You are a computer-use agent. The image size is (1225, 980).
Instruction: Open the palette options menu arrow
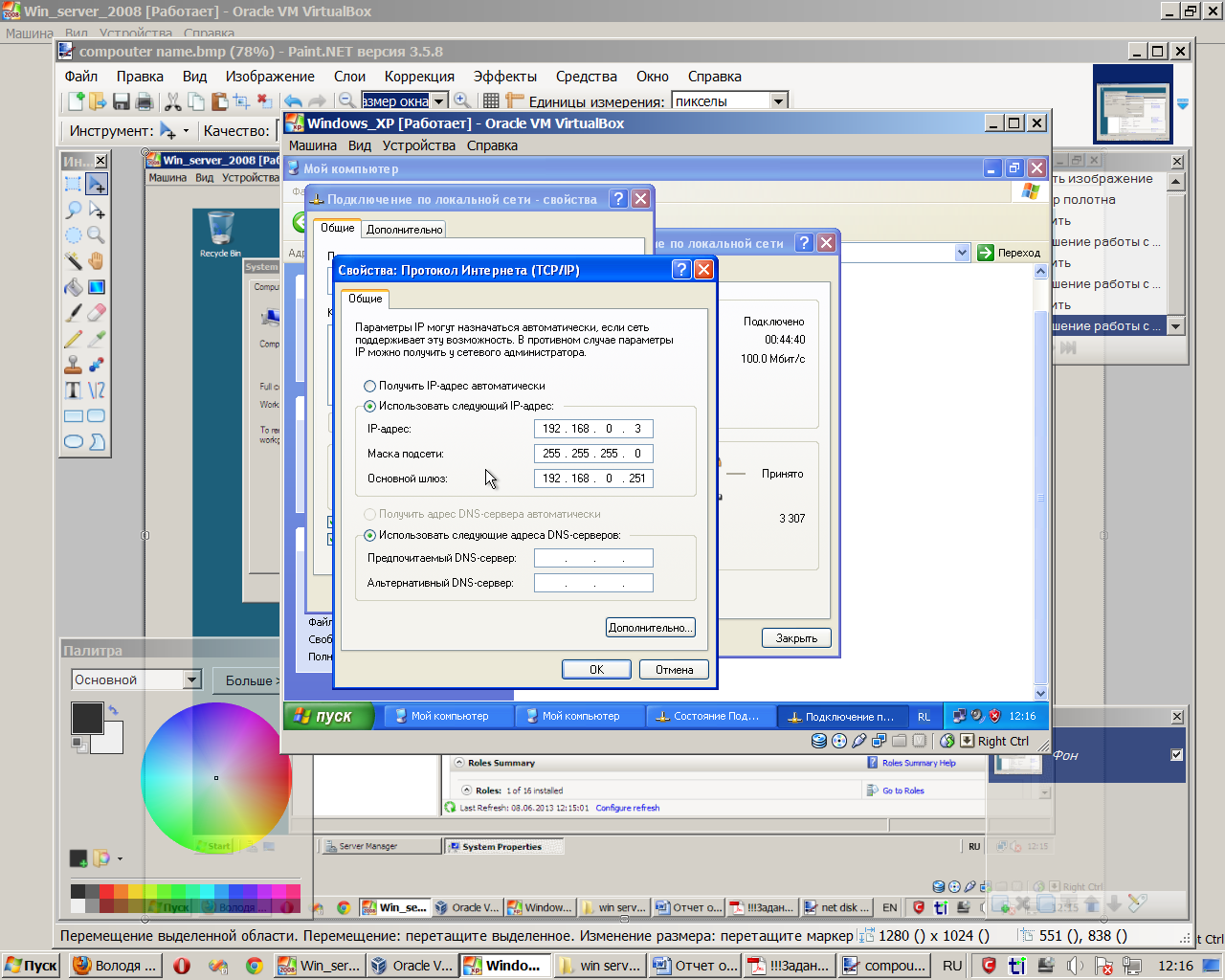point(120,858)
